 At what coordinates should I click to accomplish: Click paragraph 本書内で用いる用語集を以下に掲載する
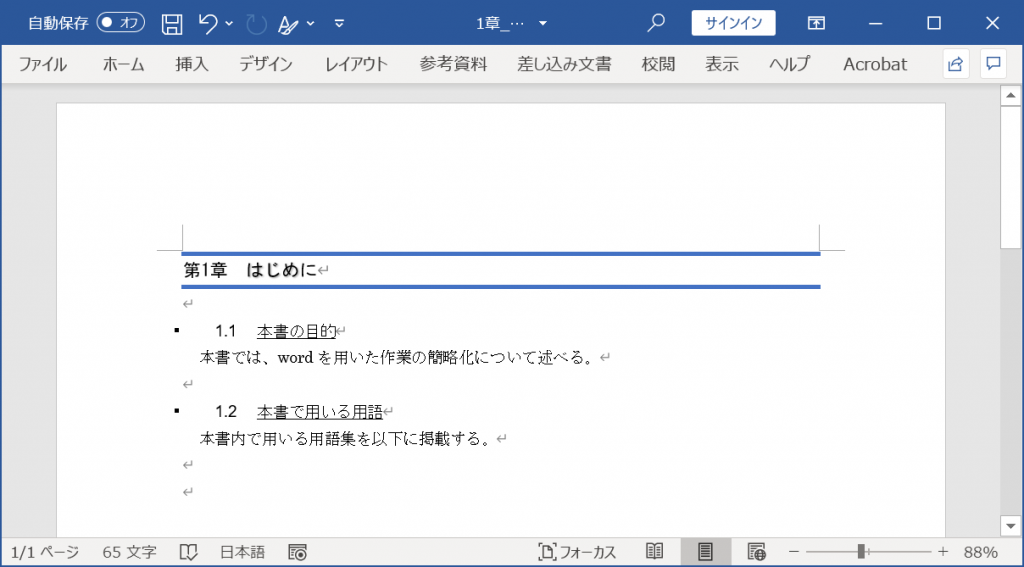point(345,439)
